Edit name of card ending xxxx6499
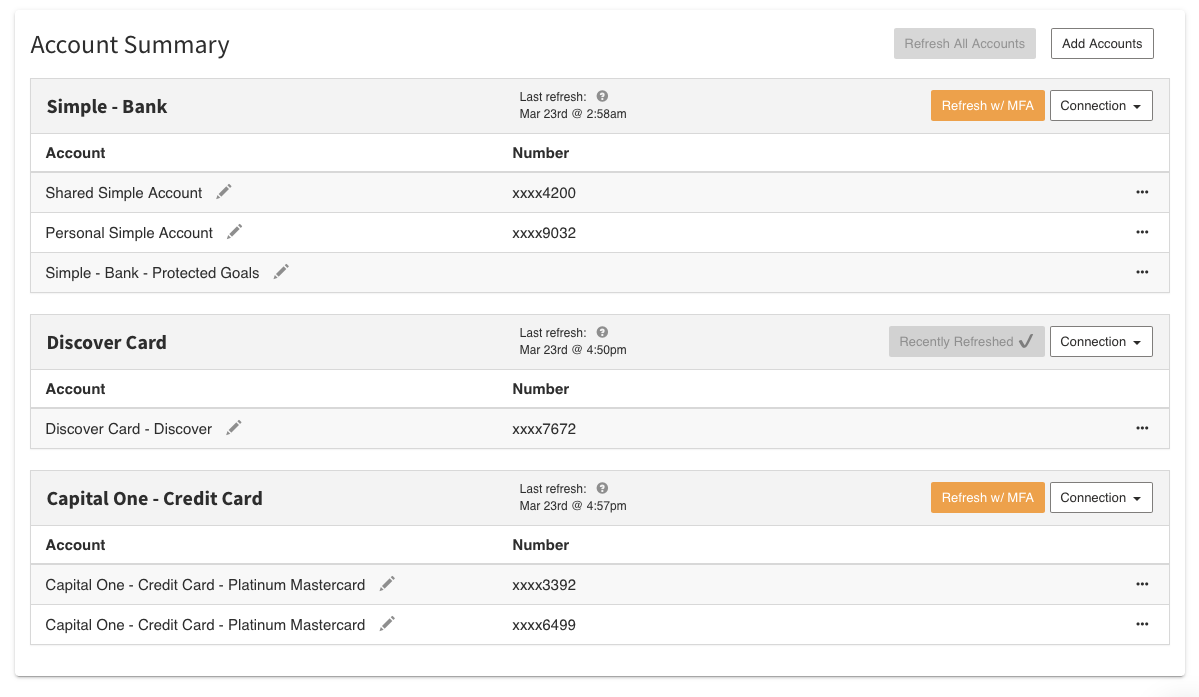The image size is (1199, 697). click(387, 624)
